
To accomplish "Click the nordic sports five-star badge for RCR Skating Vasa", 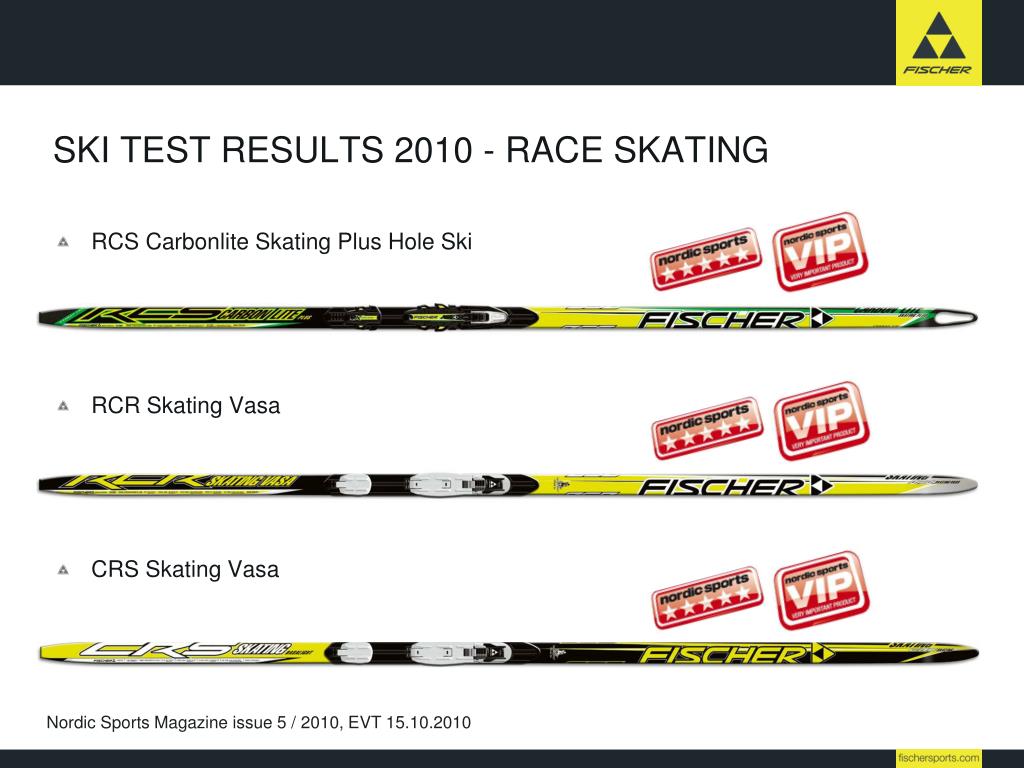I will [x=707, y=428].
